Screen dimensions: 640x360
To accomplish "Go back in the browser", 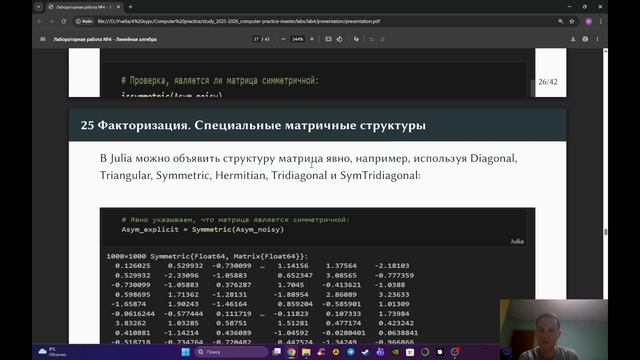I will tap(40, 21).
